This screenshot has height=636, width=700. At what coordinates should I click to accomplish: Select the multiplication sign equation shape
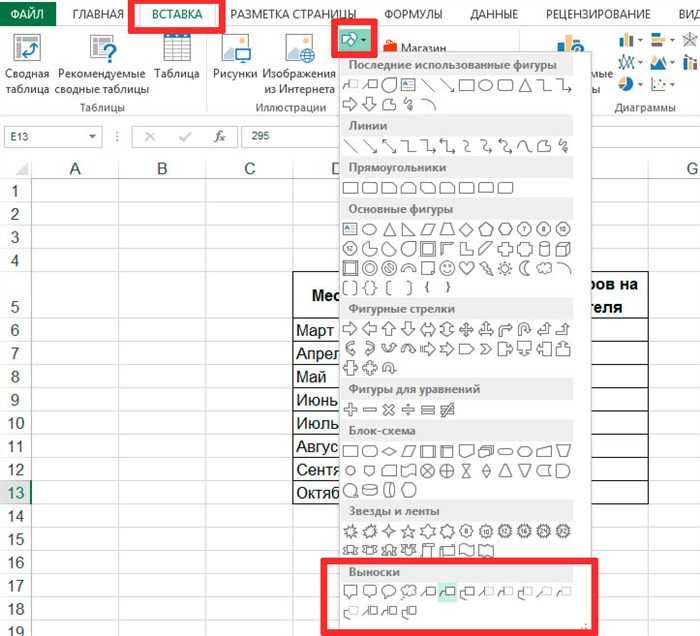[x=389, y=409]
